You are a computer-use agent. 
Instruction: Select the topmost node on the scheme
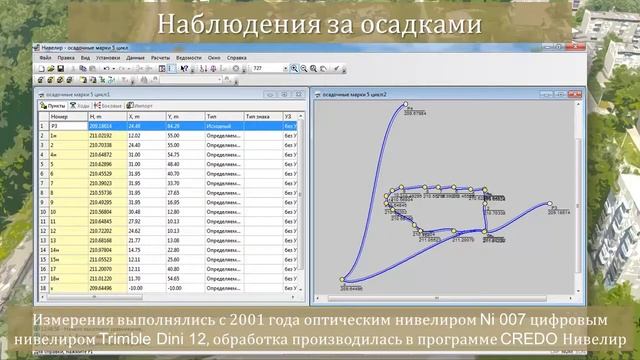[x=405, y=104]
